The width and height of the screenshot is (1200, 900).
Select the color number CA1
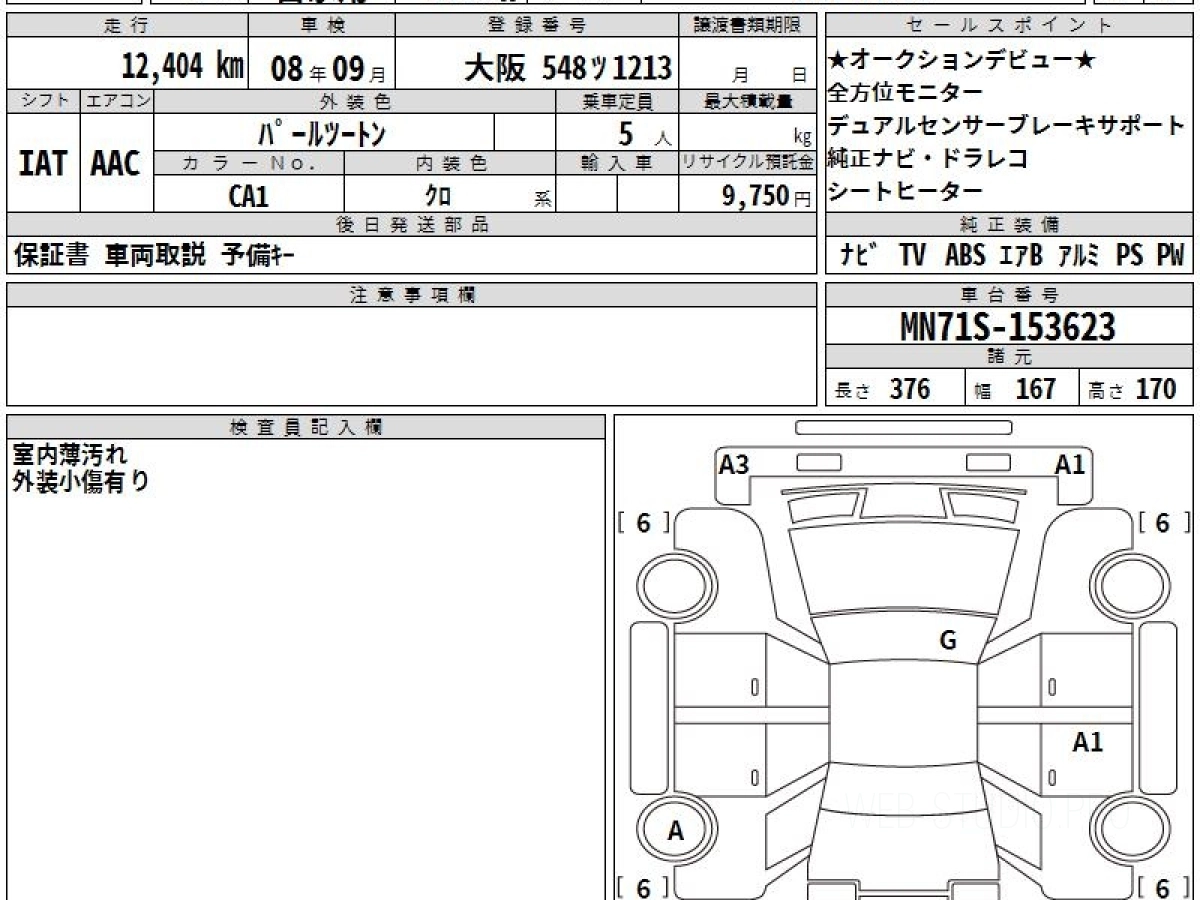(248, 196)
